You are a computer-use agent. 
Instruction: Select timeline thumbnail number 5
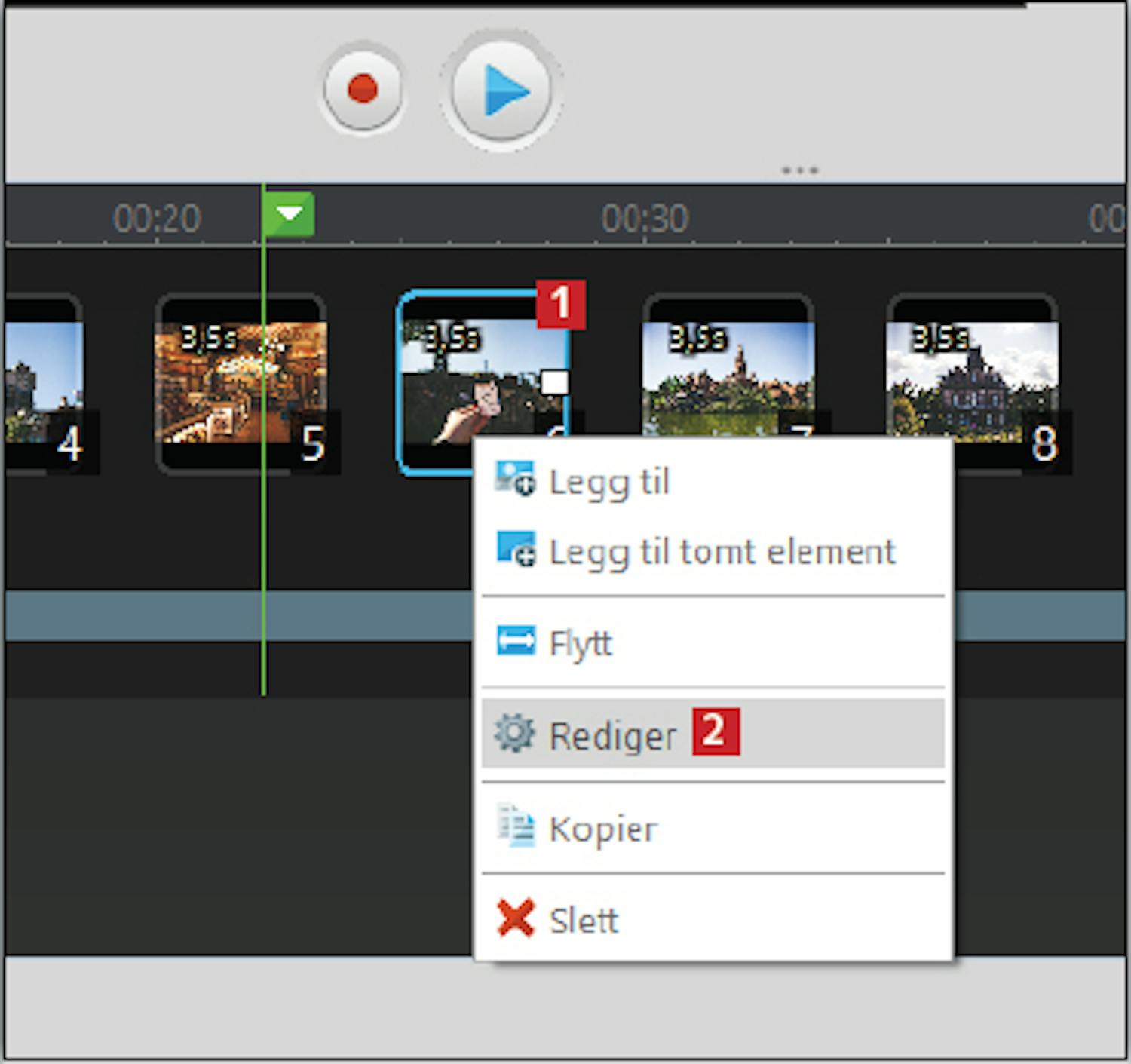pyautogui.click(x=241, y=383)
